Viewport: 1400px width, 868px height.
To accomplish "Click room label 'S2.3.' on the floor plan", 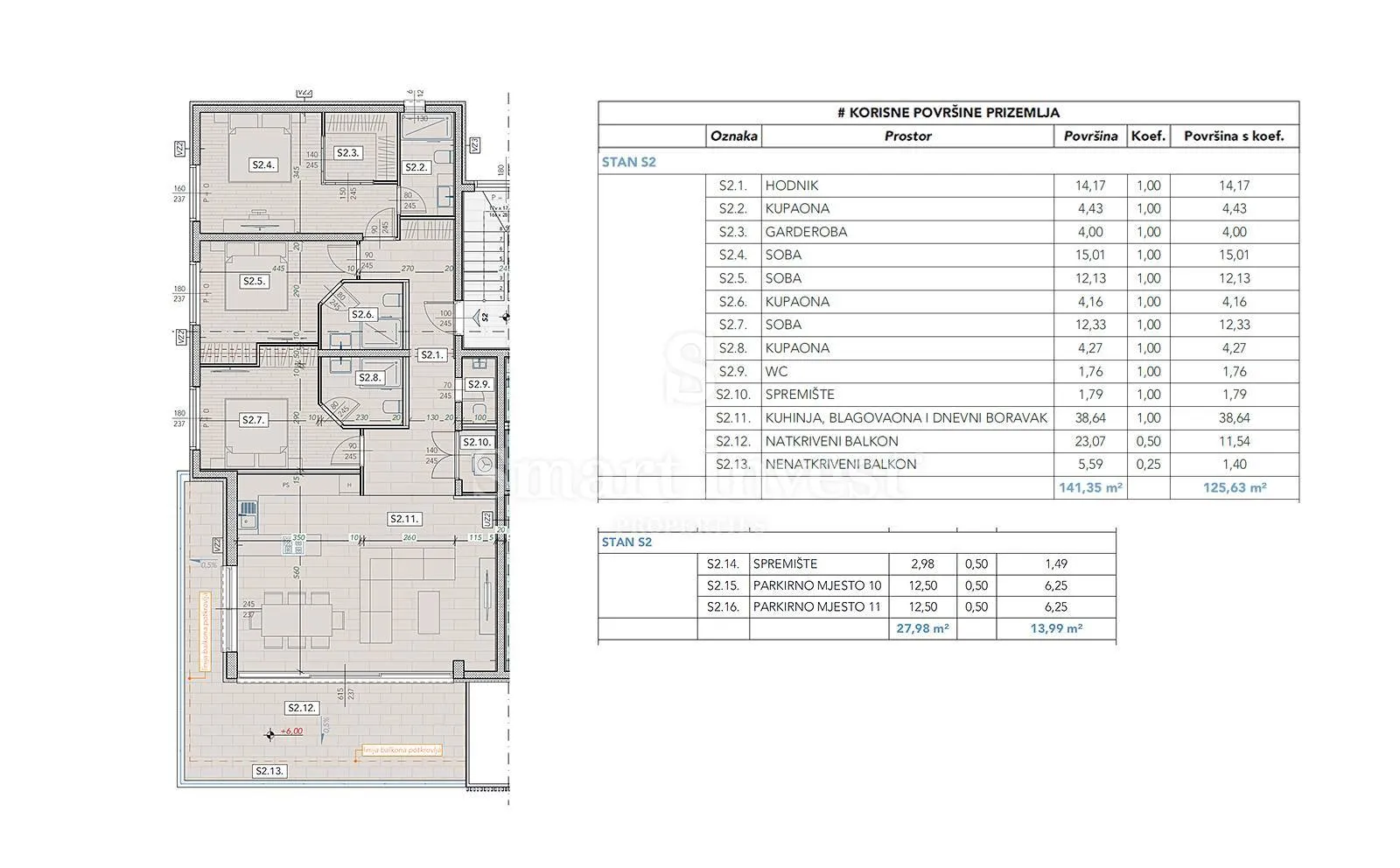I will pyautogui.click(x=347, y=152).
